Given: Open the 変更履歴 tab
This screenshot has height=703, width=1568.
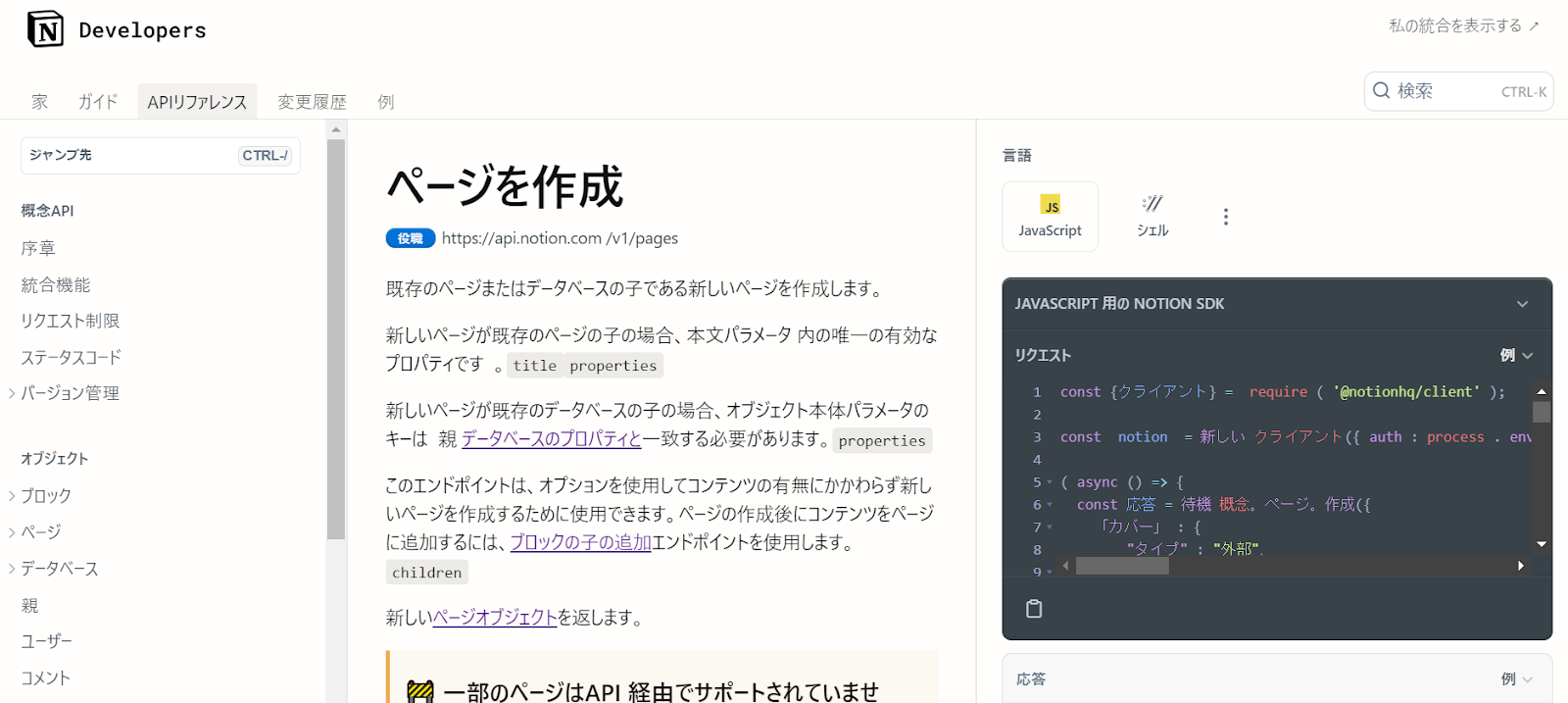Looking at the screenshot, I should coord(312,102).
